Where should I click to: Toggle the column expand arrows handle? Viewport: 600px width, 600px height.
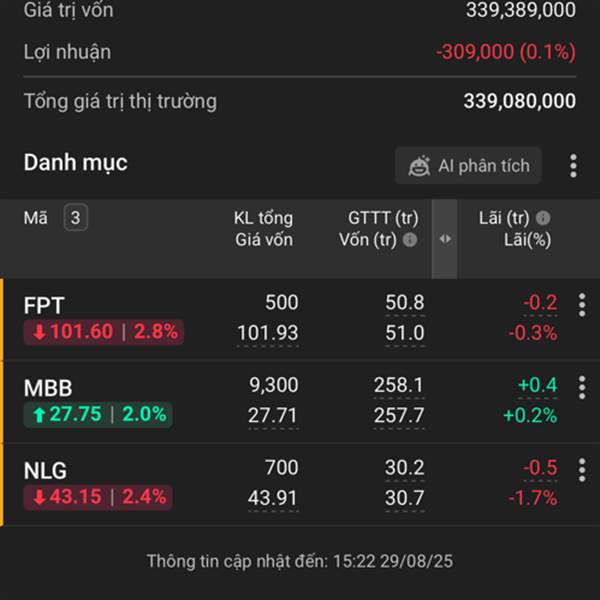click(x=445, y=239)
